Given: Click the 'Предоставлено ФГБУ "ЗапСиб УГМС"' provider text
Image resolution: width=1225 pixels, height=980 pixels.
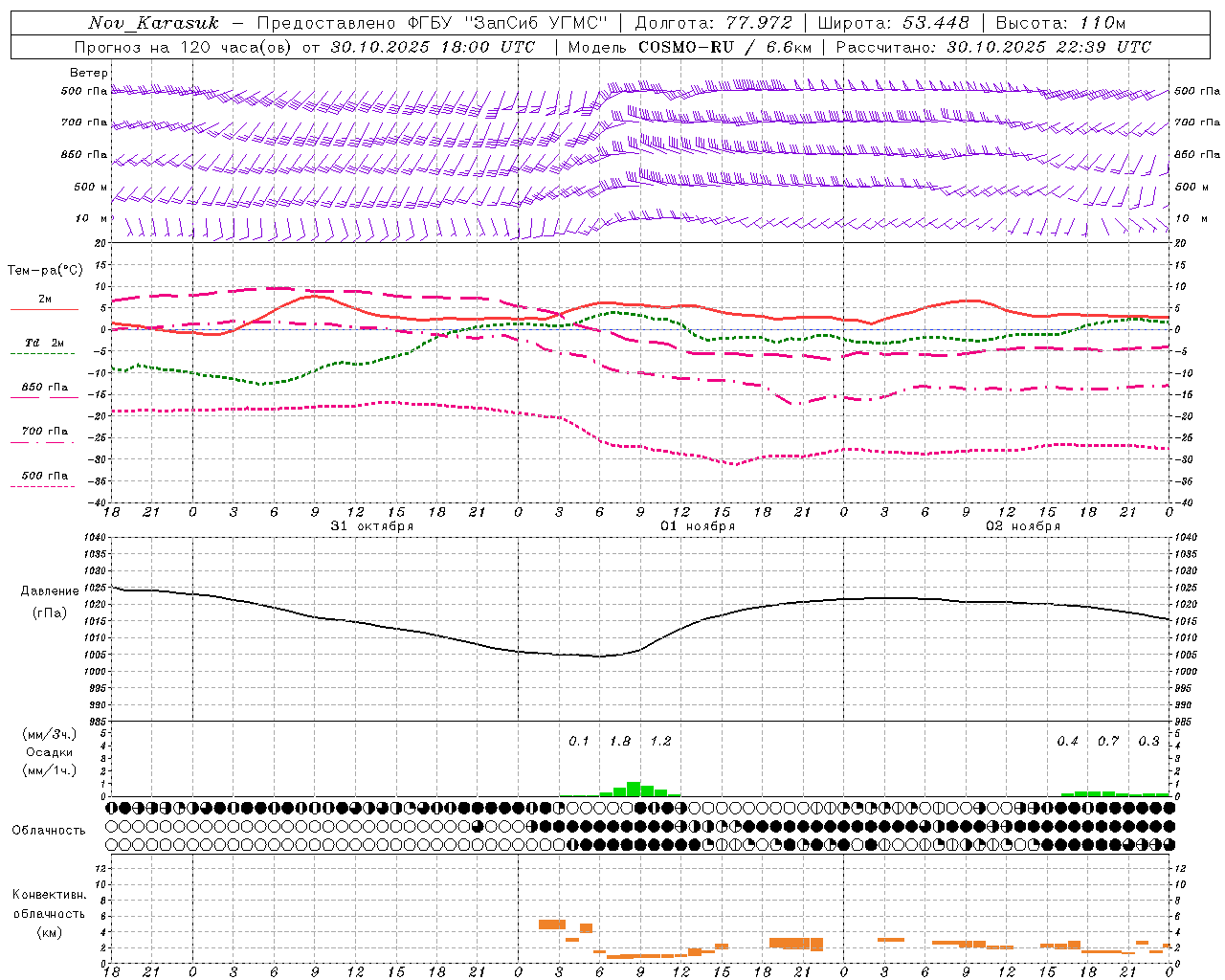Looking at the screenshot, I should pyautogui.click(x=433, y=23).
